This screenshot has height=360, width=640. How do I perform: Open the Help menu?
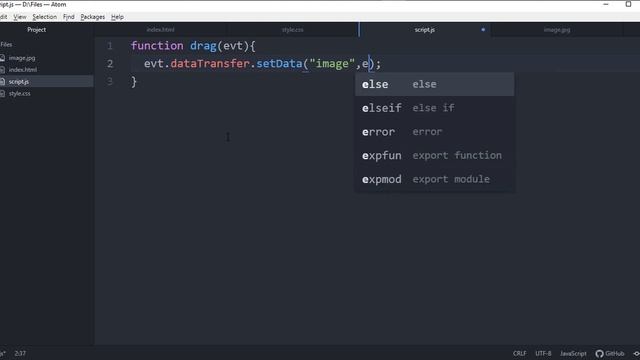[x=117, y=17]
